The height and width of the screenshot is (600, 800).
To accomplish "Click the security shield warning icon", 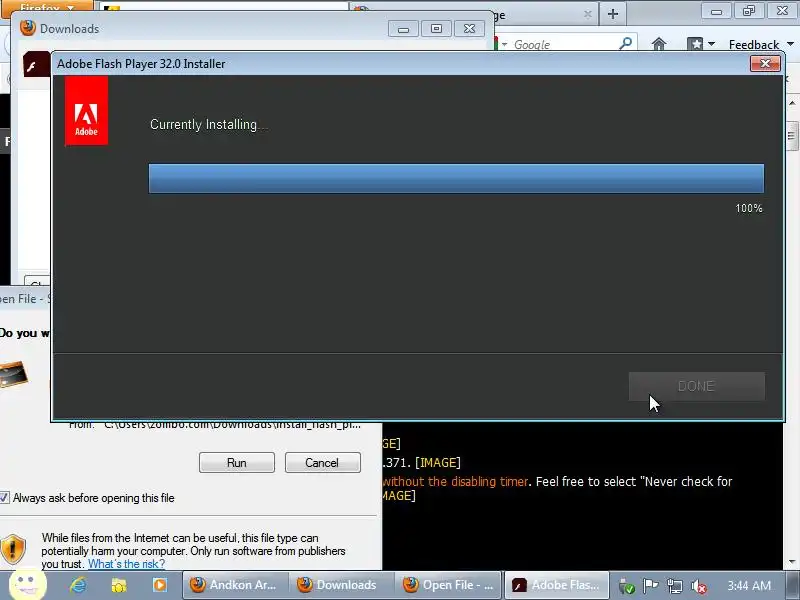I will pyautogui.click(x=13, y=549).
